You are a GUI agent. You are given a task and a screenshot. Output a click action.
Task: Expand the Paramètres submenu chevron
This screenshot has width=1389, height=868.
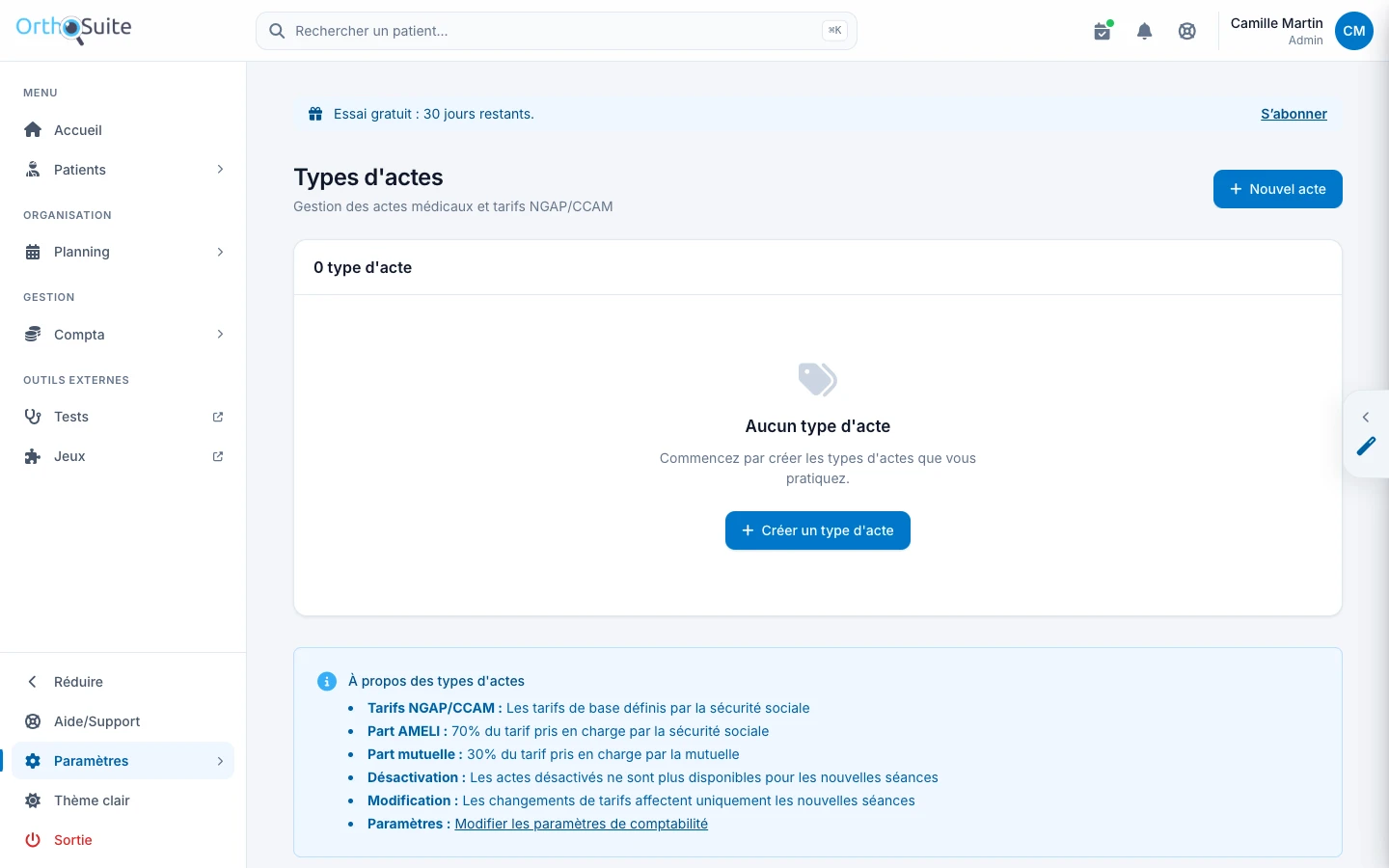point(220,761)
